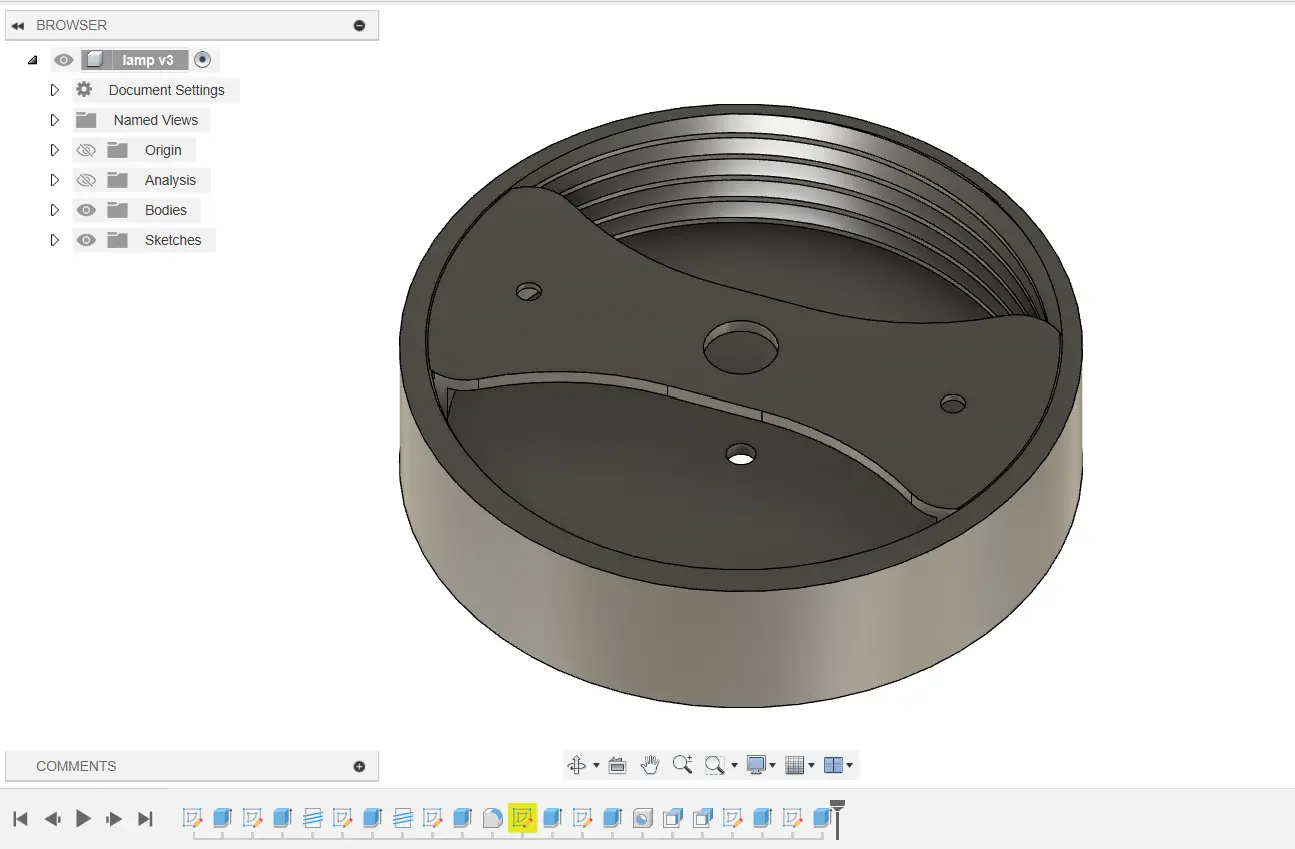This screenshot has height=849, width=1295.
Task: Step forward one feature in timeline
Action: tap(114, 819)
